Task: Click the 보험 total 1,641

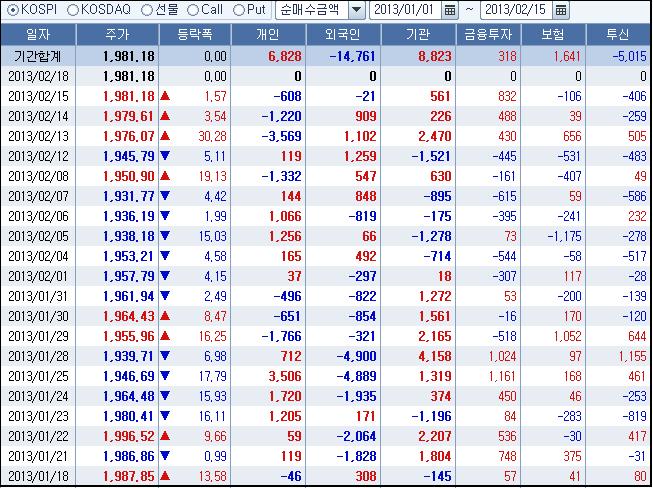Action: [567, 57]
